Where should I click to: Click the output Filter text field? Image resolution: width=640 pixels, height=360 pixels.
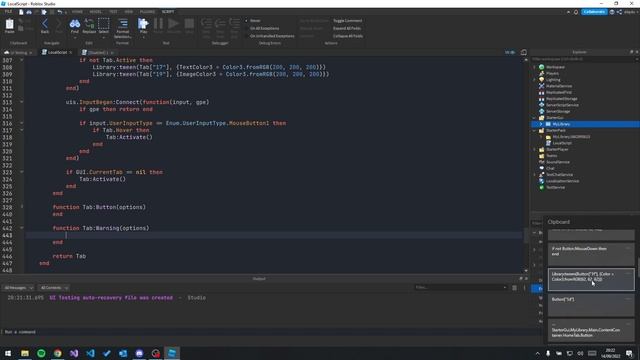coord(460,288)
